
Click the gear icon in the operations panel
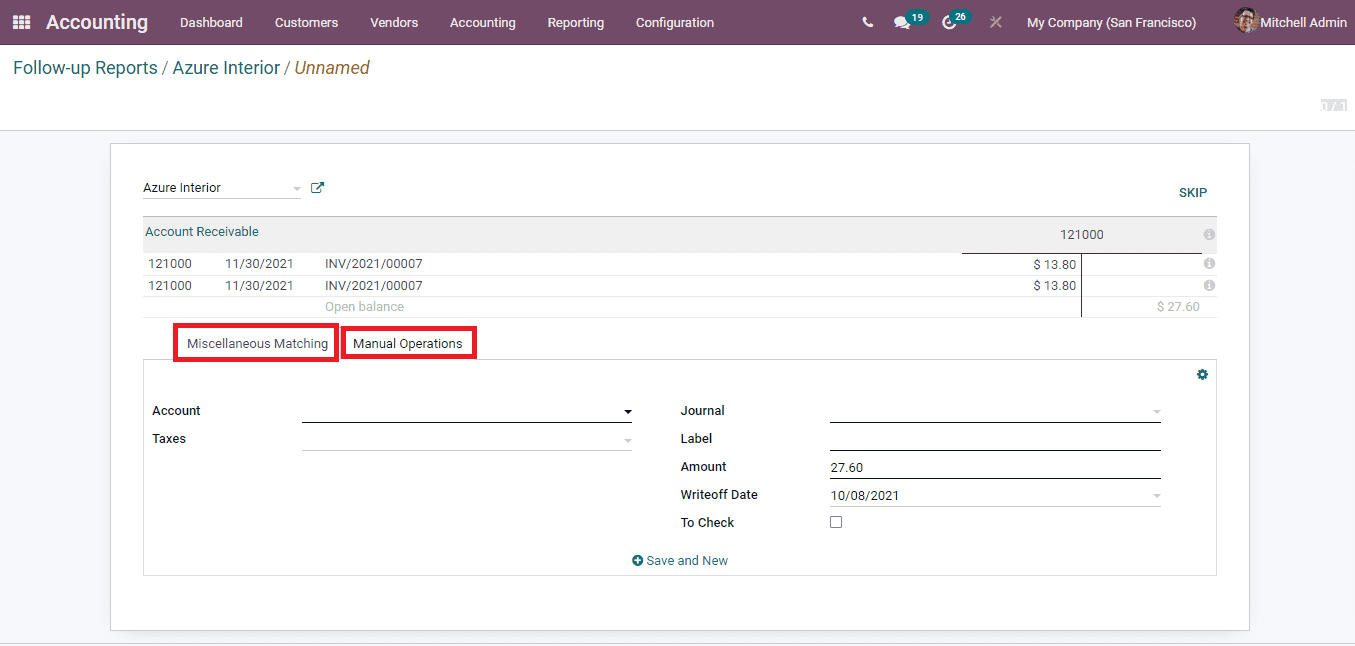point(1202,374)
